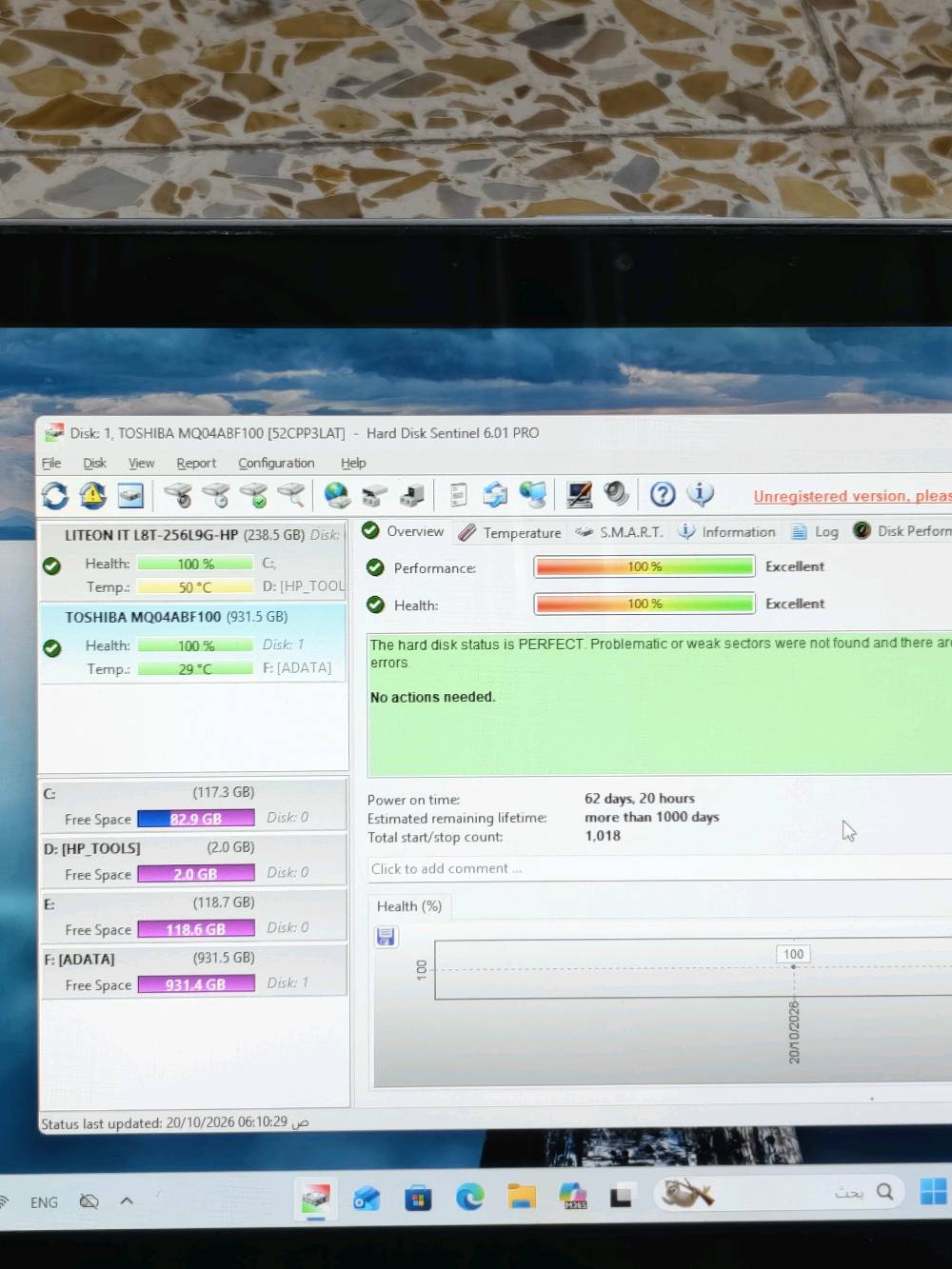This screenshot has height=1269, width=952.
Task: Switch to the Information tab
Action: tap(727, 532)
